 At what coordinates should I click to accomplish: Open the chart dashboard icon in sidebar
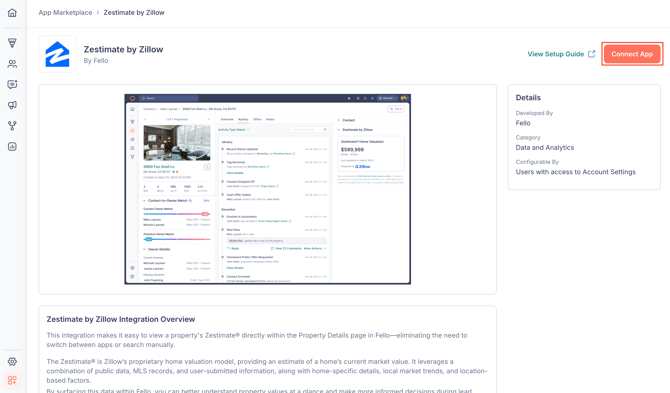point(12,147)
